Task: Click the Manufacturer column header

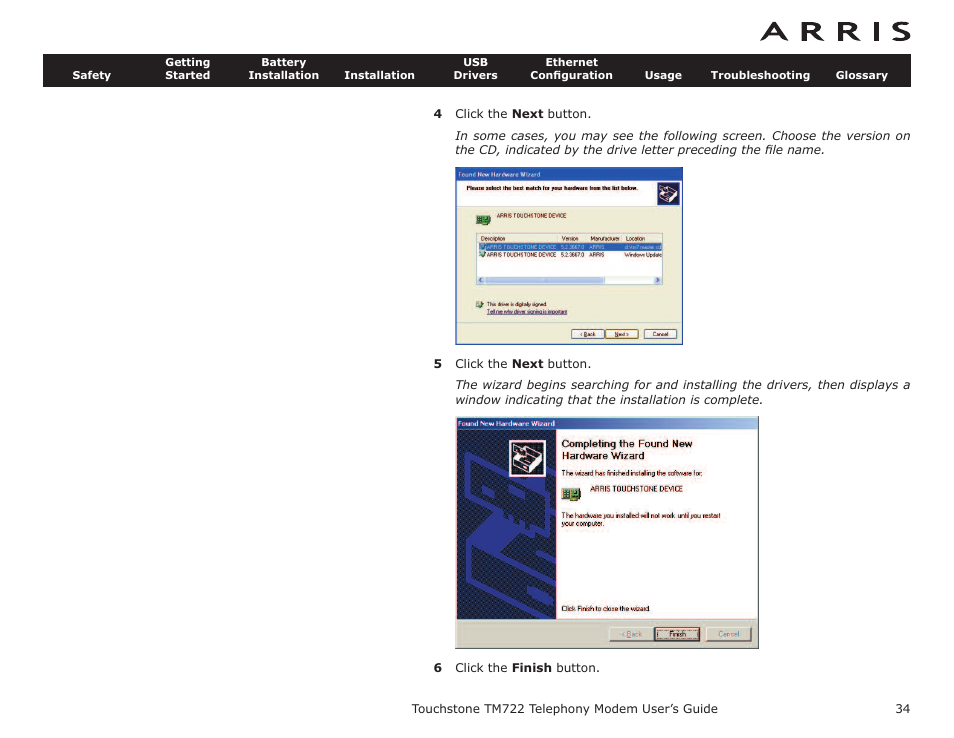Action: click(x=605, y=238)
